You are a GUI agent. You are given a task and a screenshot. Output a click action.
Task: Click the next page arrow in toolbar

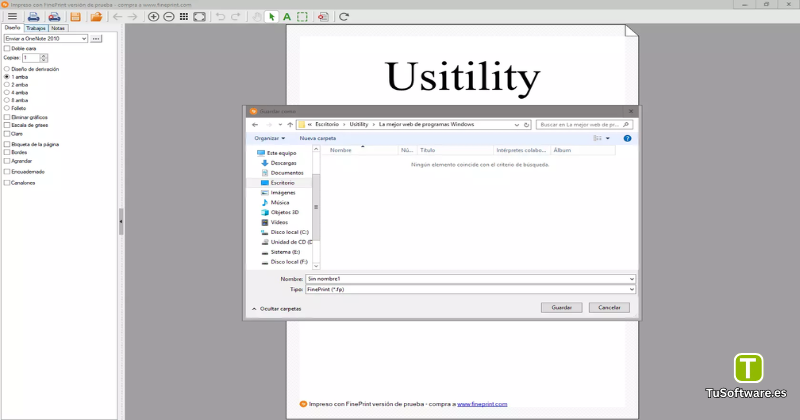[x=133, y=17]
